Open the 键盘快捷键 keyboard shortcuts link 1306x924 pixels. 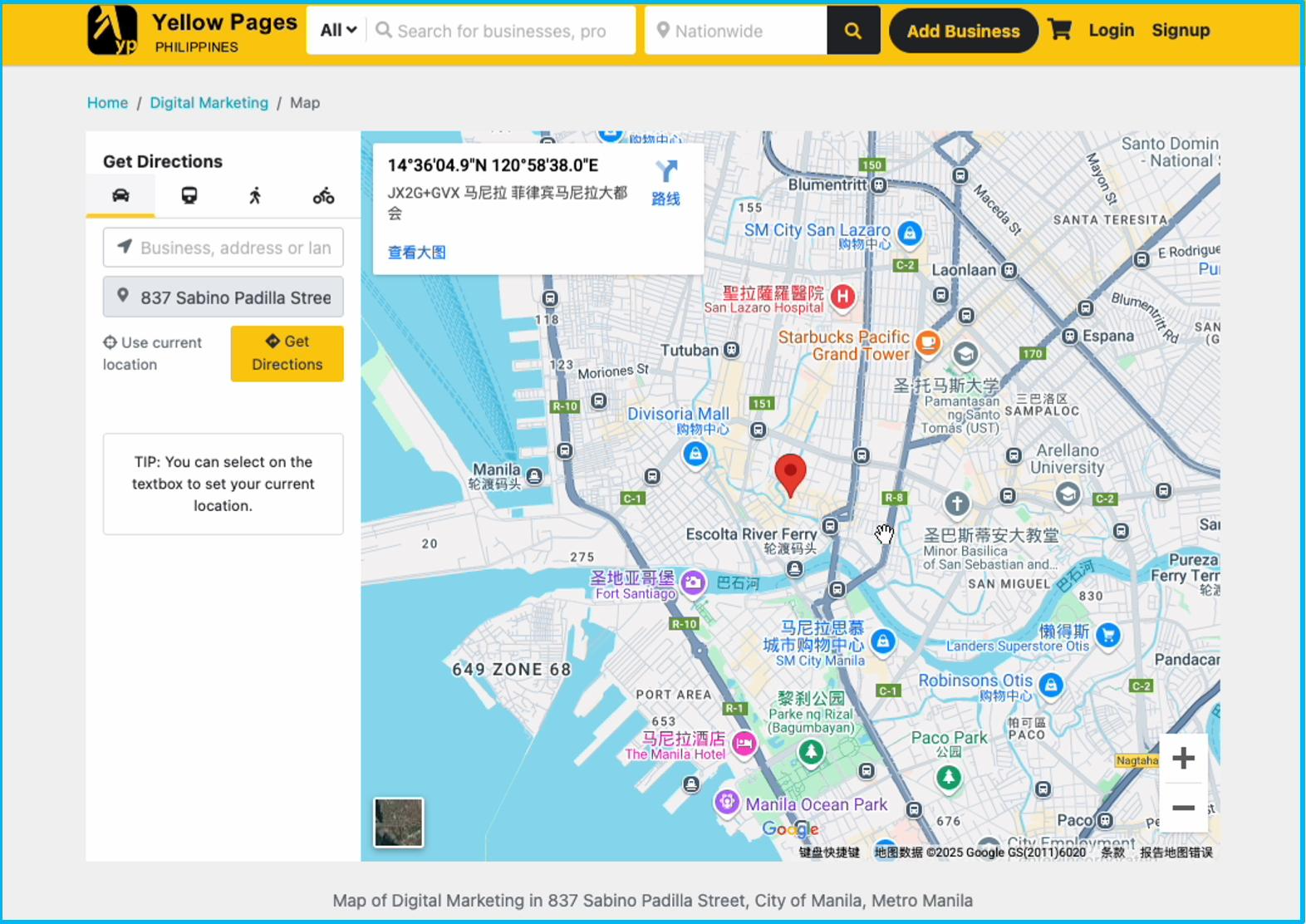pyautogui.click(x=829, y=853)
